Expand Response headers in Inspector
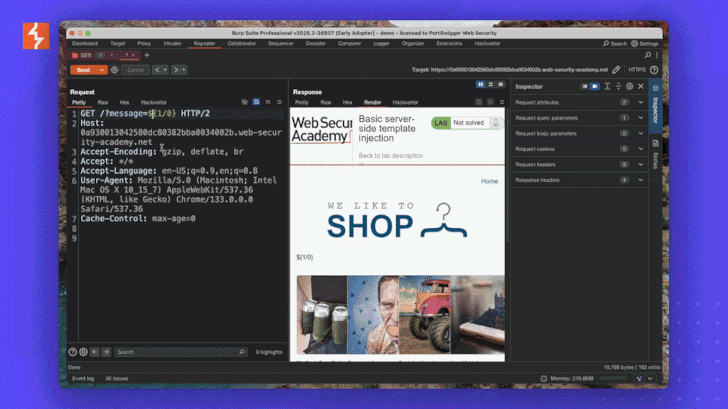The image size is (728, 409). coord(639,180)
